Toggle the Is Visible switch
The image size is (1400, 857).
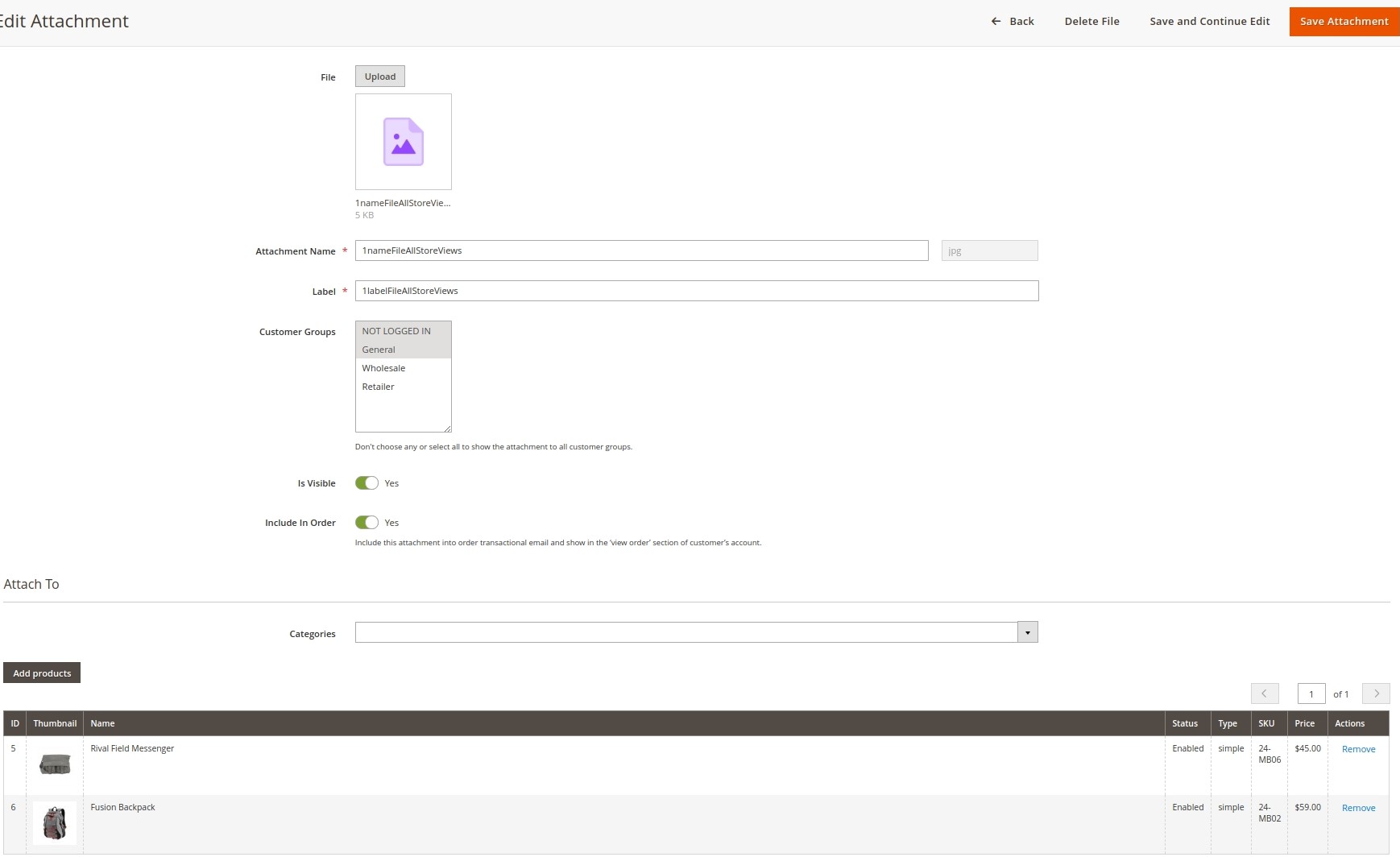367,483
